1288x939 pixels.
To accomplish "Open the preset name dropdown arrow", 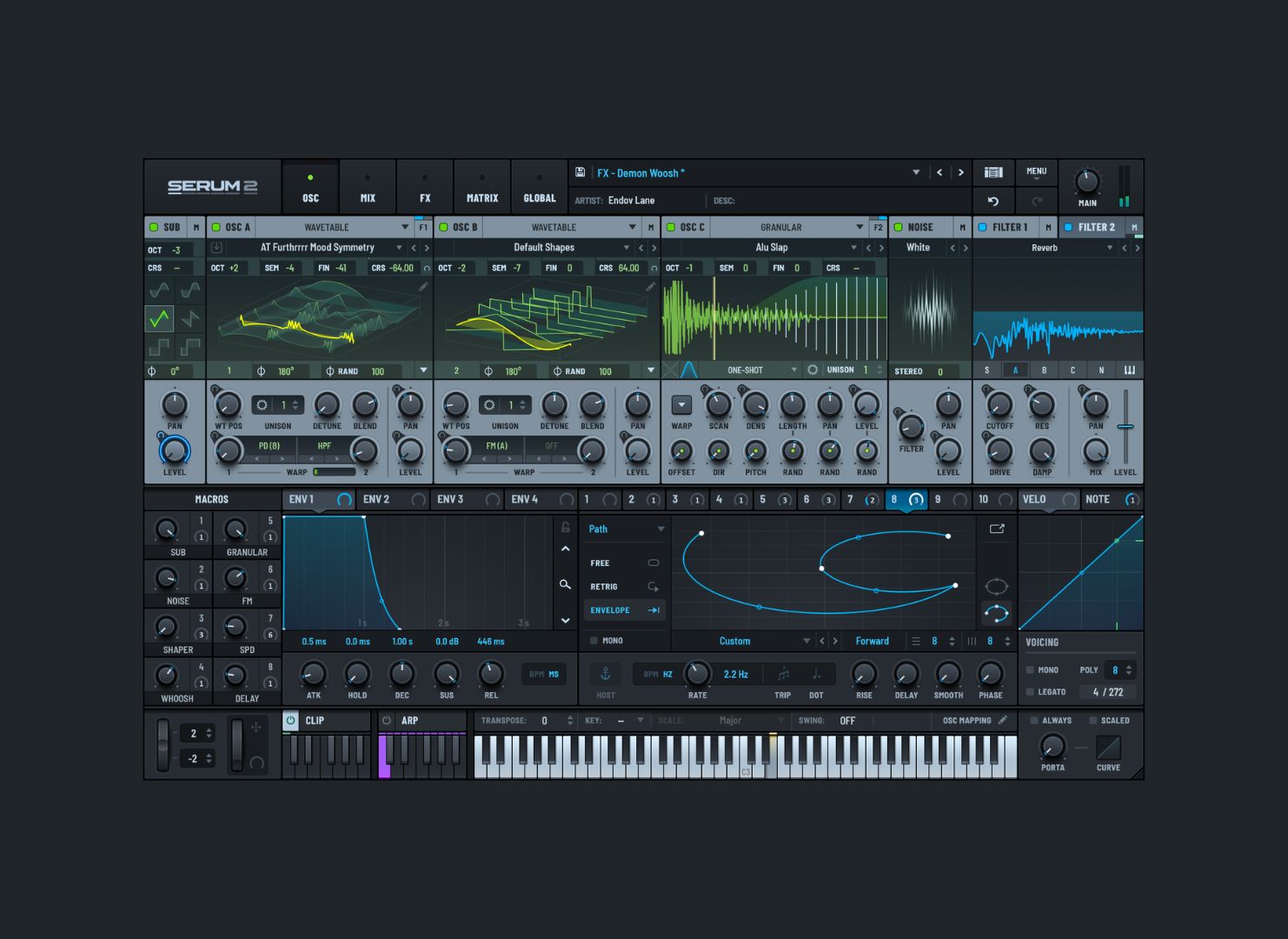I will (x=915, y=173).
